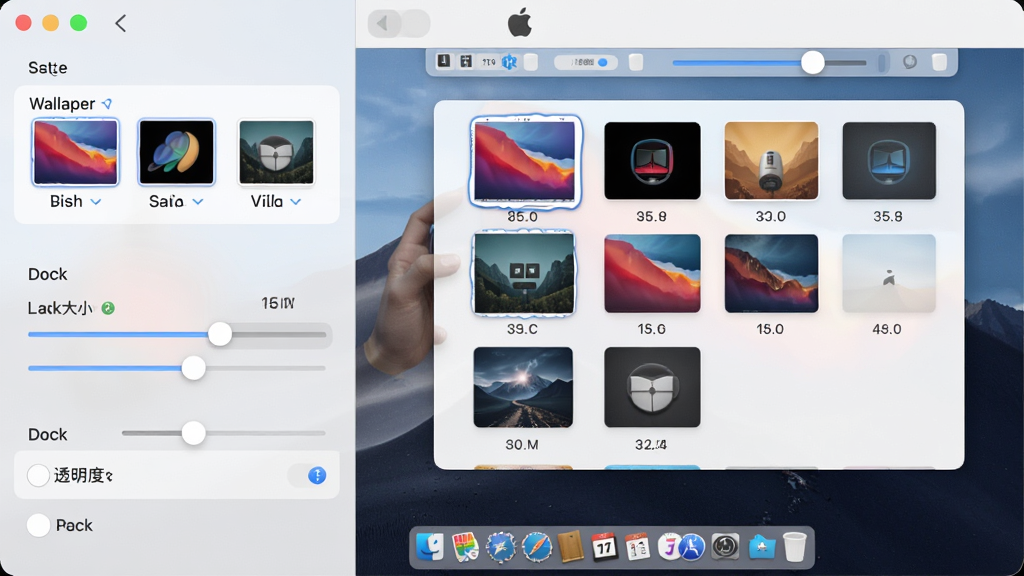Click the slider beside the lower Dock label
The image size is (1024, 576).
click(x=223, y=433)
